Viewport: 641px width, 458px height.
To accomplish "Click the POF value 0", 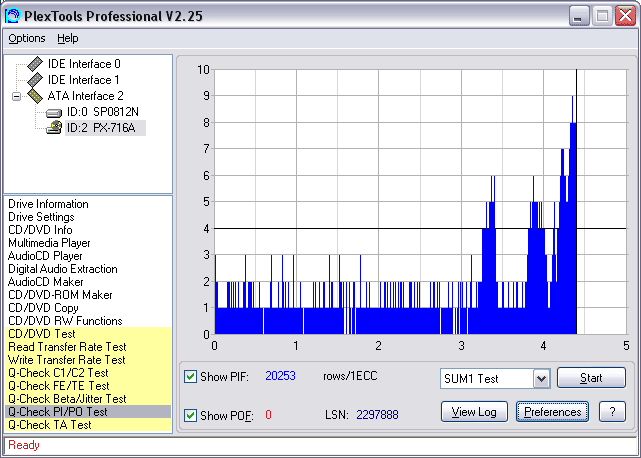I will pos(268,415).
